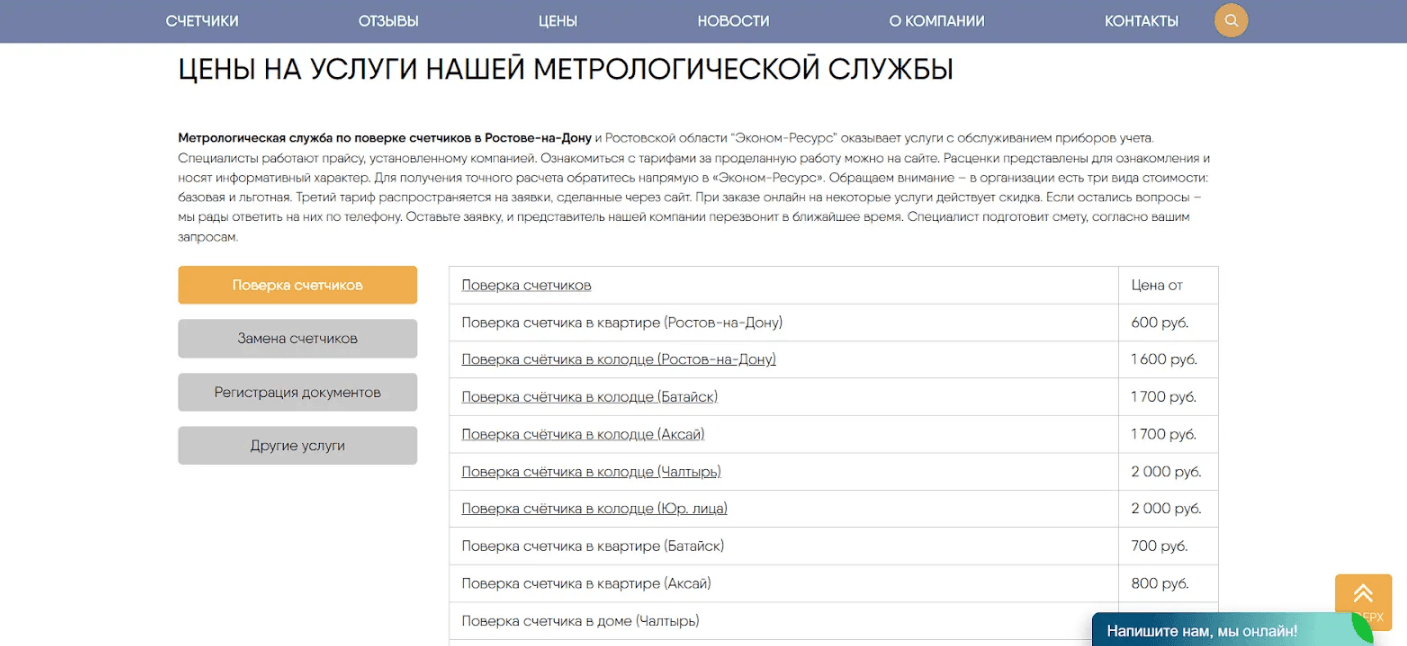Image resolution: width=1407 pixels, height=646 pixels.
Task: Open Поверка счётчика в колодце (Ростов-на-Дону) link
Action: tap(618, 360)
